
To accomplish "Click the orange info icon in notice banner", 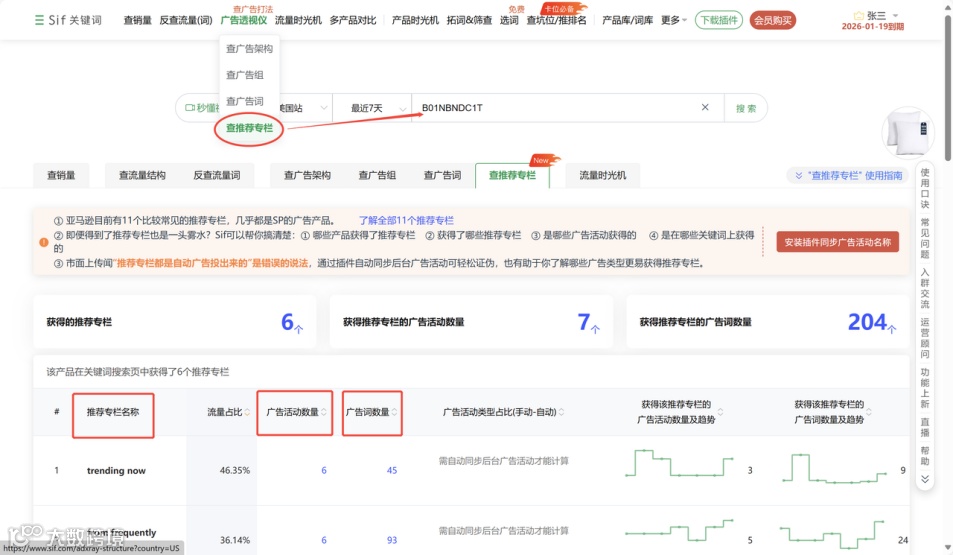I will pyautogui.click(x=44, y=242).
